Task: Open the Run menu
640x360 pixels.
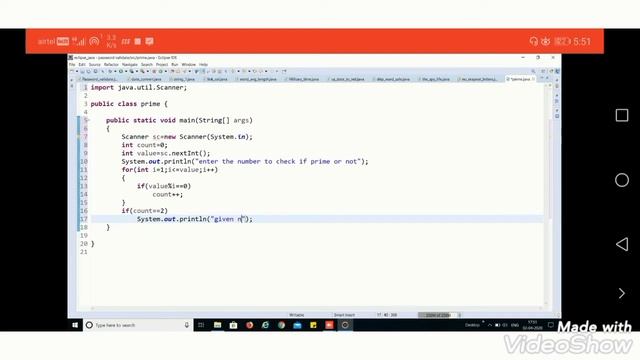Action: point(175,64)
